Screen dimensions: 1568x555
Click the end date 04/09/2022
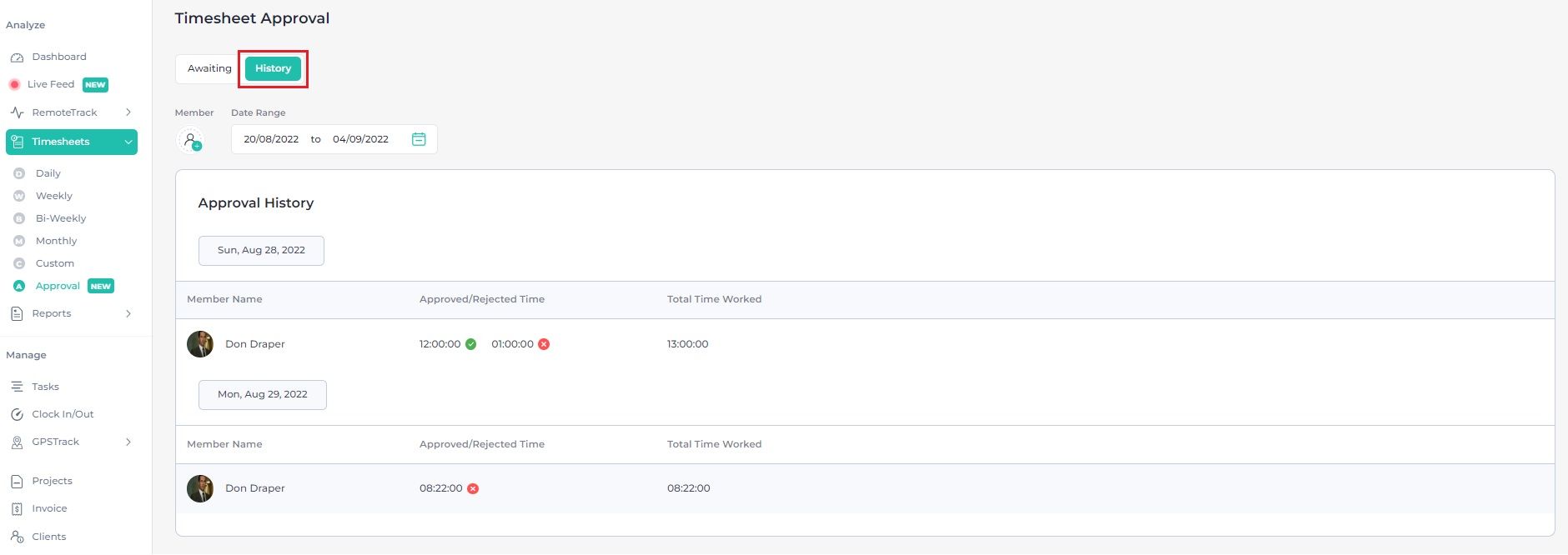pos(360,139)
